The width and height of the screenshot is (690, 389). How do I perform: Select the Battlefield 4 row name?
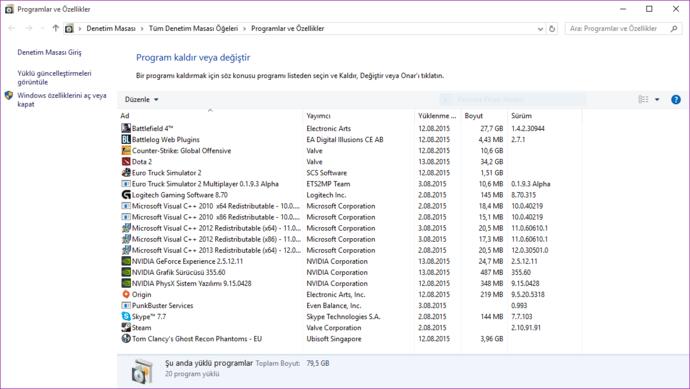[152, 128]
